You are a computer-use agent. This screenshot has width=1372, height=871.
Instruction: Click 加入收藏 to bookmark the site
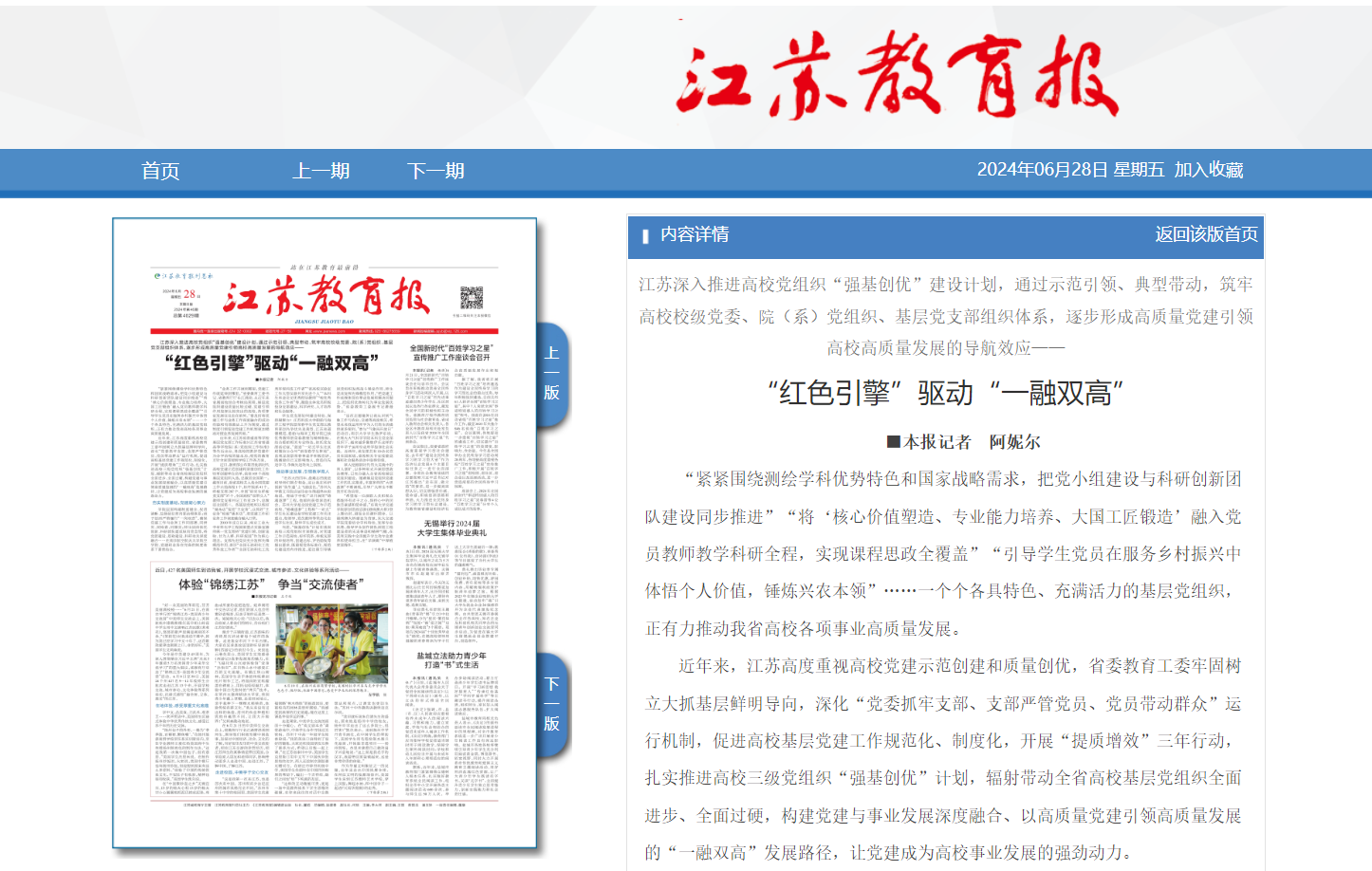coord(1209,170)
